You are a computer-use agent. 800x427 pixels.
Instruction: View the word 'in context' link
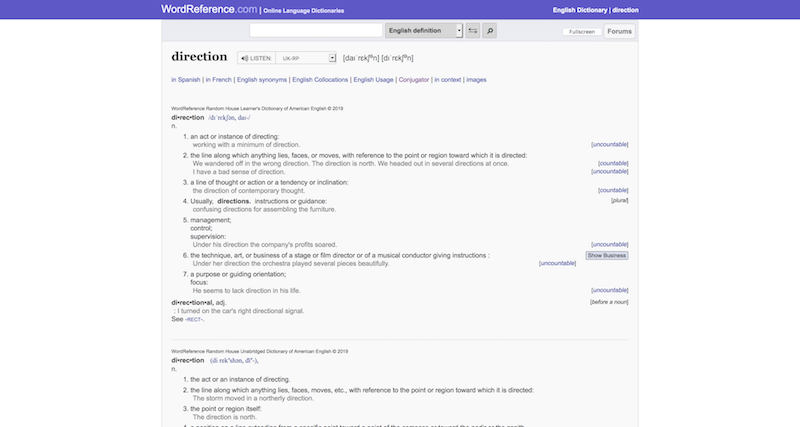pyautogui.click(x=451, y=79)
